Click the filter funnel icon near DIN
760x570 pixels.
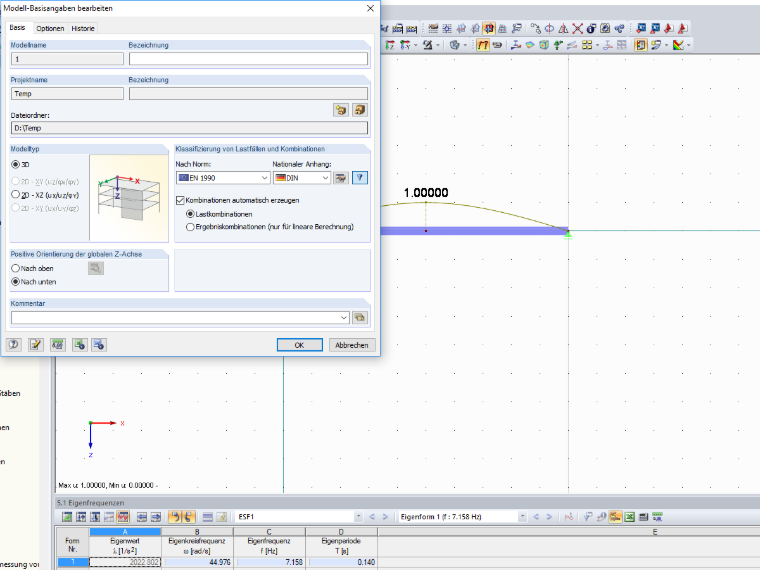[x=360, y=178]
